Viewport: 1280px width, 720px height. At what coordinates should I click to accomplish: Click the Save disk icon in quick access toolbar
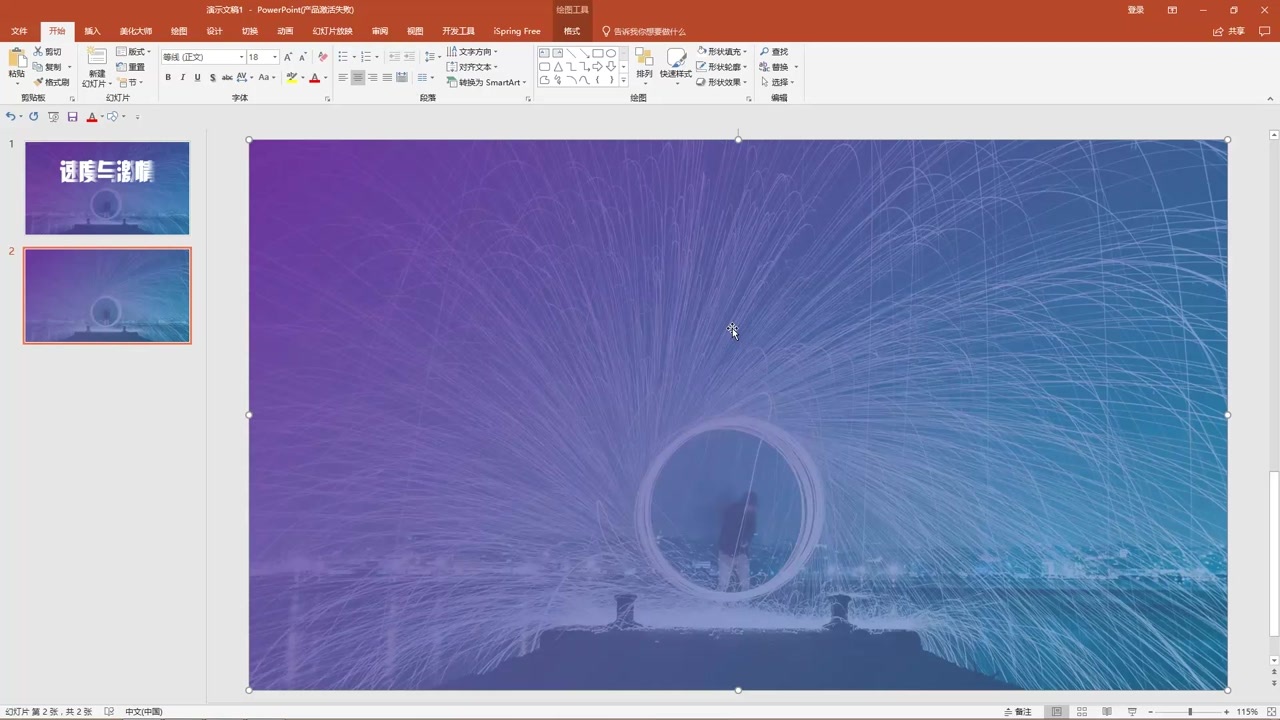72,117
